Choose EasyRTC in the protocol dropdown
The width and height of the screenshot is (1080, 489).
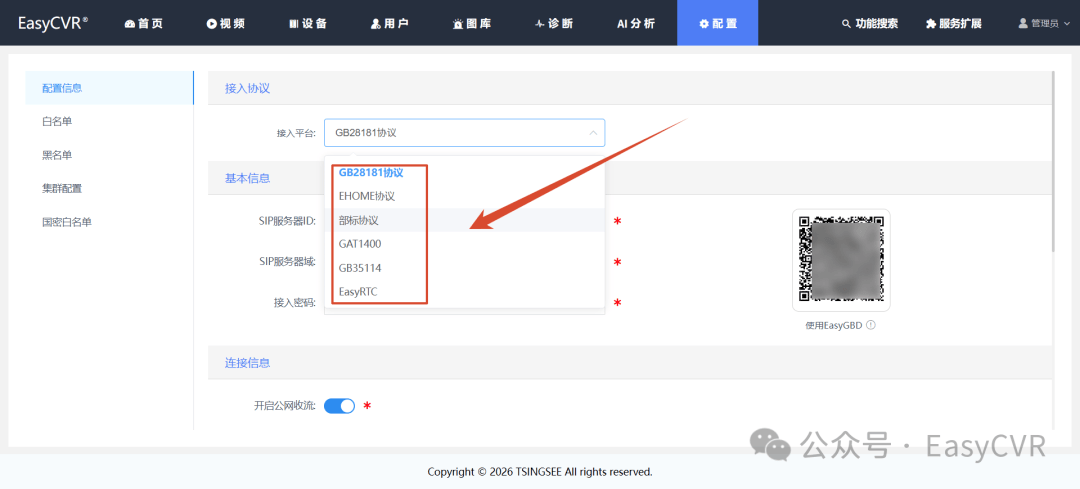[358, 292]
